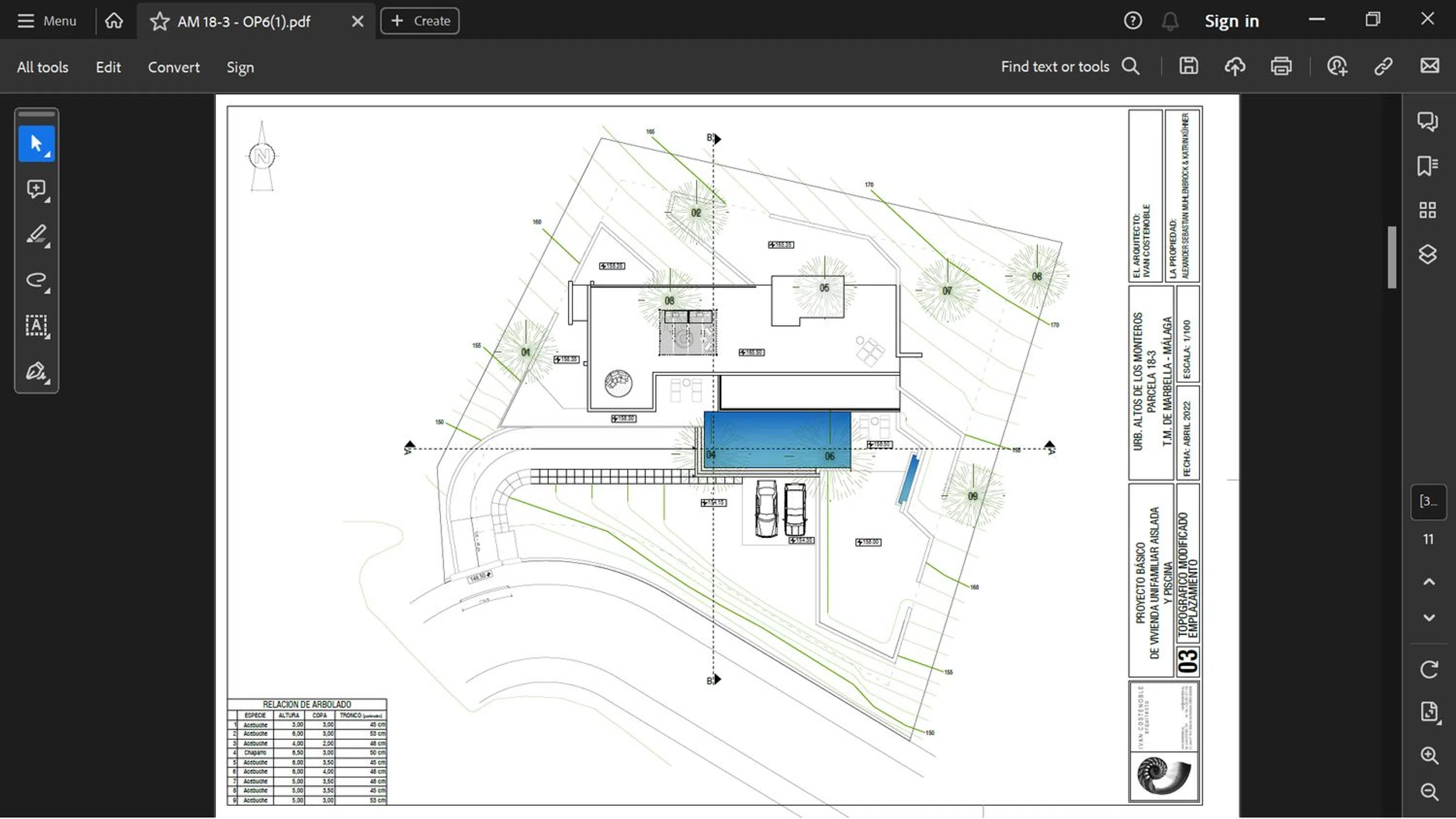1456x819 pixels.
Task: Open the bookmarks panel
Action: [x=1428, y=165]
